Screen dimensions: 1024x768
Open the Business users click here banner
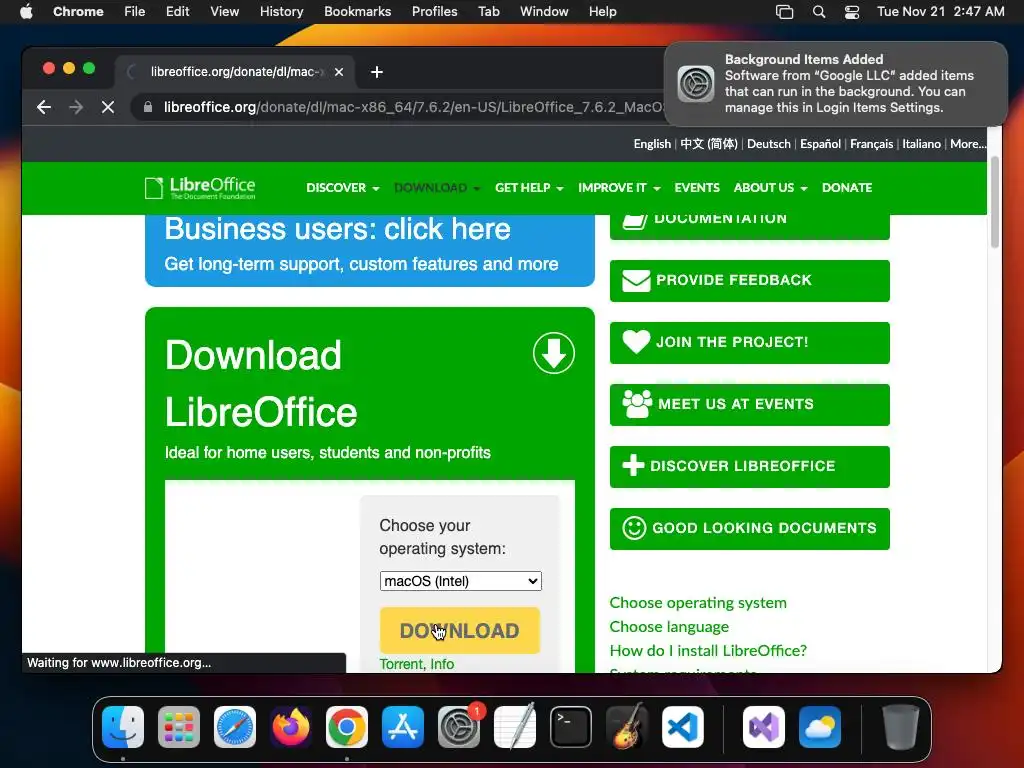(370, 249)
